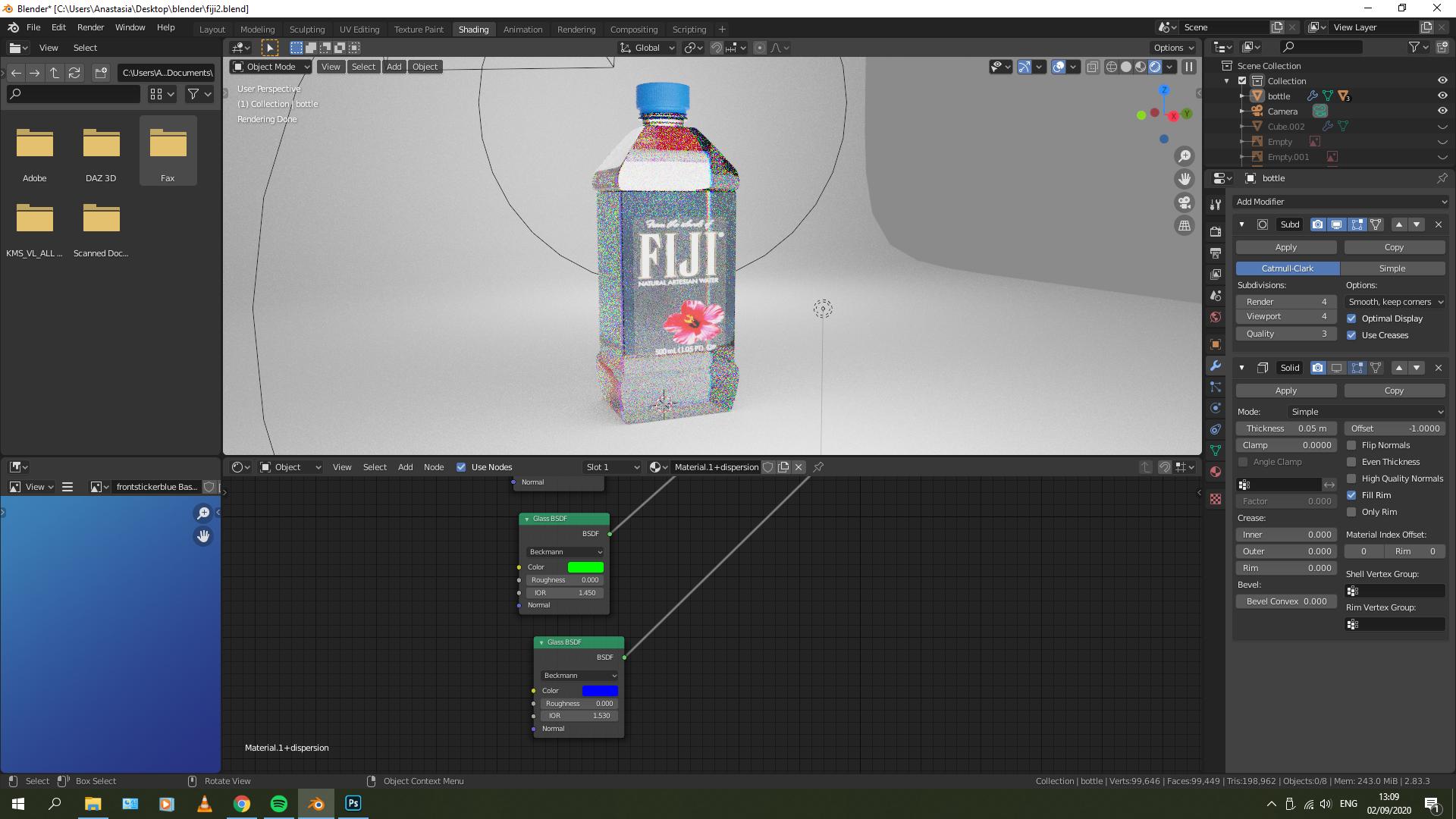Click the blue Color swatch on lower Glass BSDF
The width and height of the screenshot is (1456, 819).
601,691
